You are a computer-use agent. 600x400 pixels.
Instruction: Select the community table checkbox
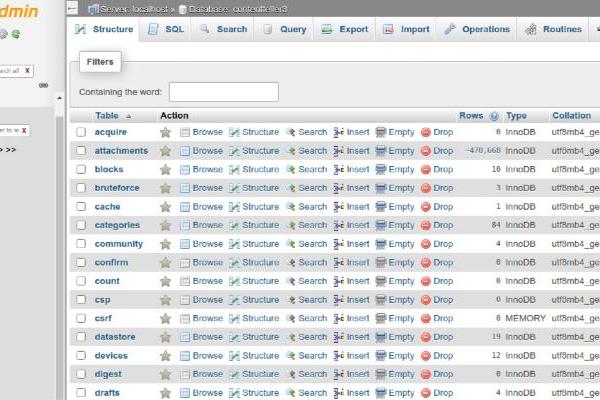81,243
